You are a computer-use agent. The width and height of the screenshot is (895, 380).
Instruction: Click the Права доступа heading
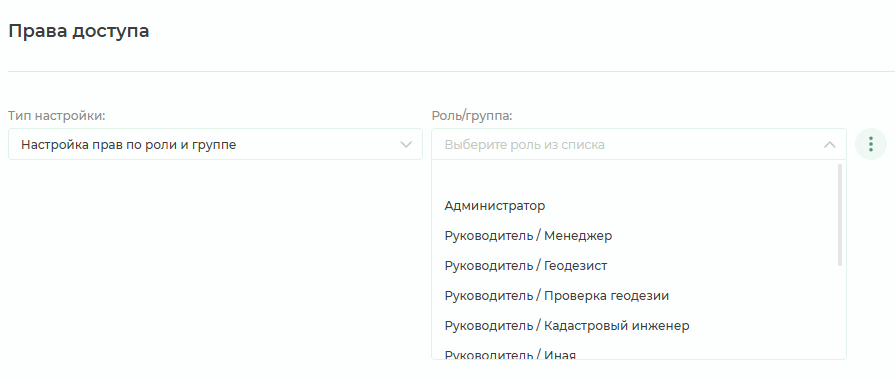pyautogui.click(x=79, y=31)
